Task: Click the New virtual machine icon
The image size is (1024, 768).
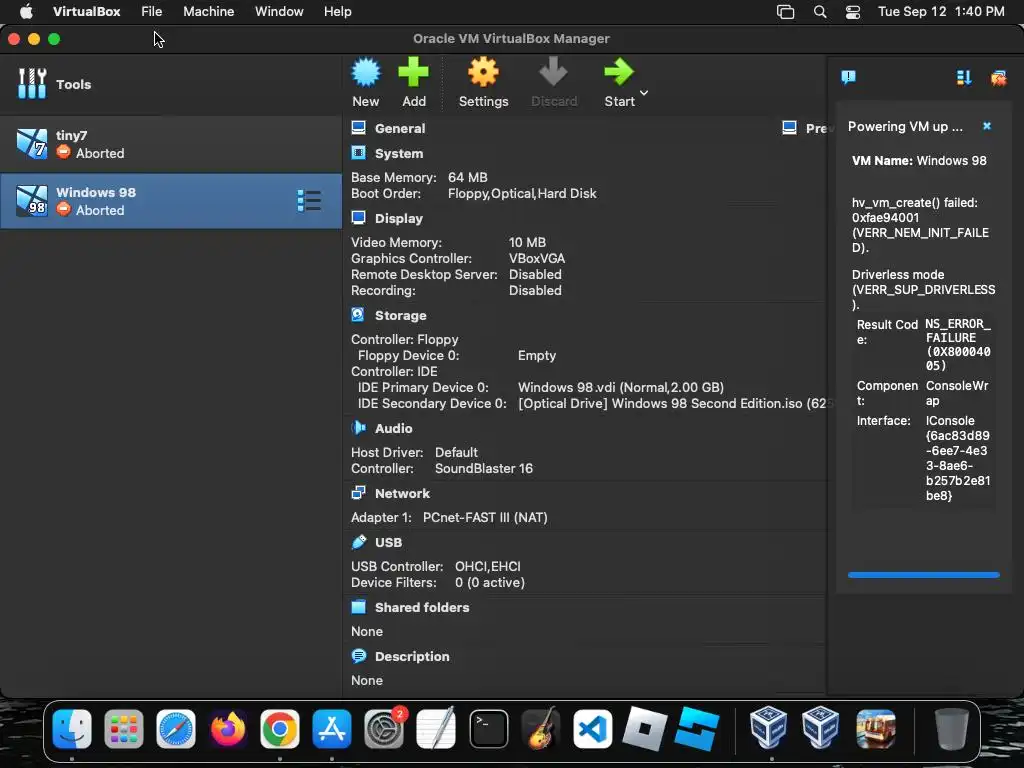Action: coord(366,83)
